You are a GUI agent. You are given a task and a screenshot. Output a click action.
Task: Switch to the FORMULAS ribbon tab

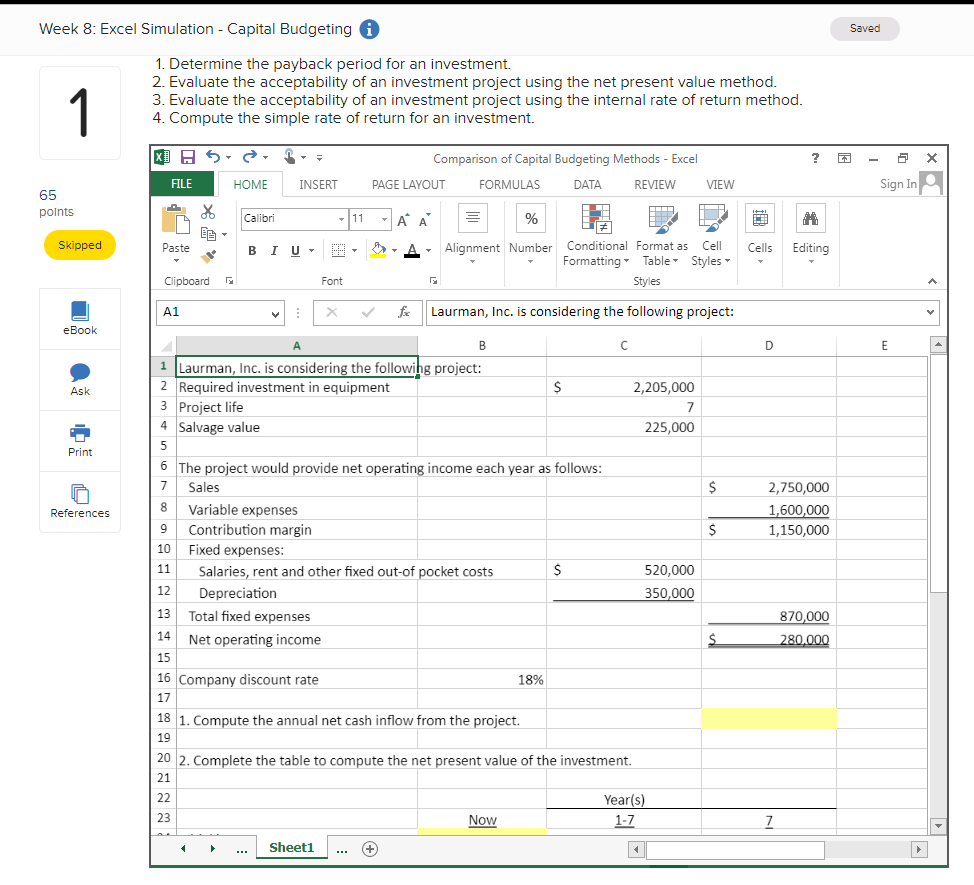click(x=509, y=184)
